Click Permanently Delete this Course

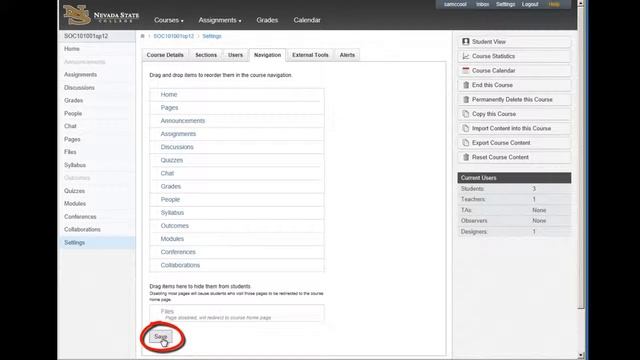click(514, 100)
